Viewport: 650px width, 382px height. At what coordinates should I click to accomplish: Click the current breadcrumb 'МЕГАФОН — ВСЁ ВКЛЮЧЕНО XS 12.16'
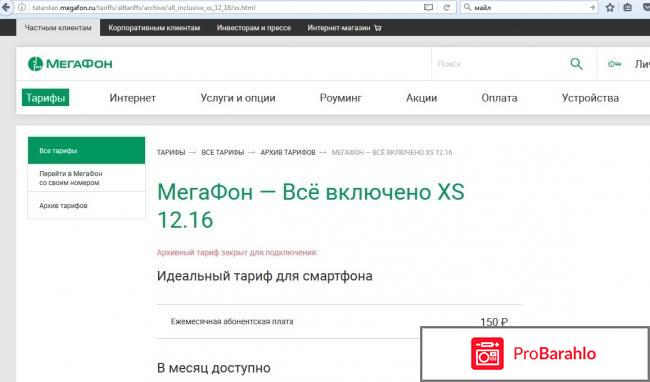coord(392,152)
